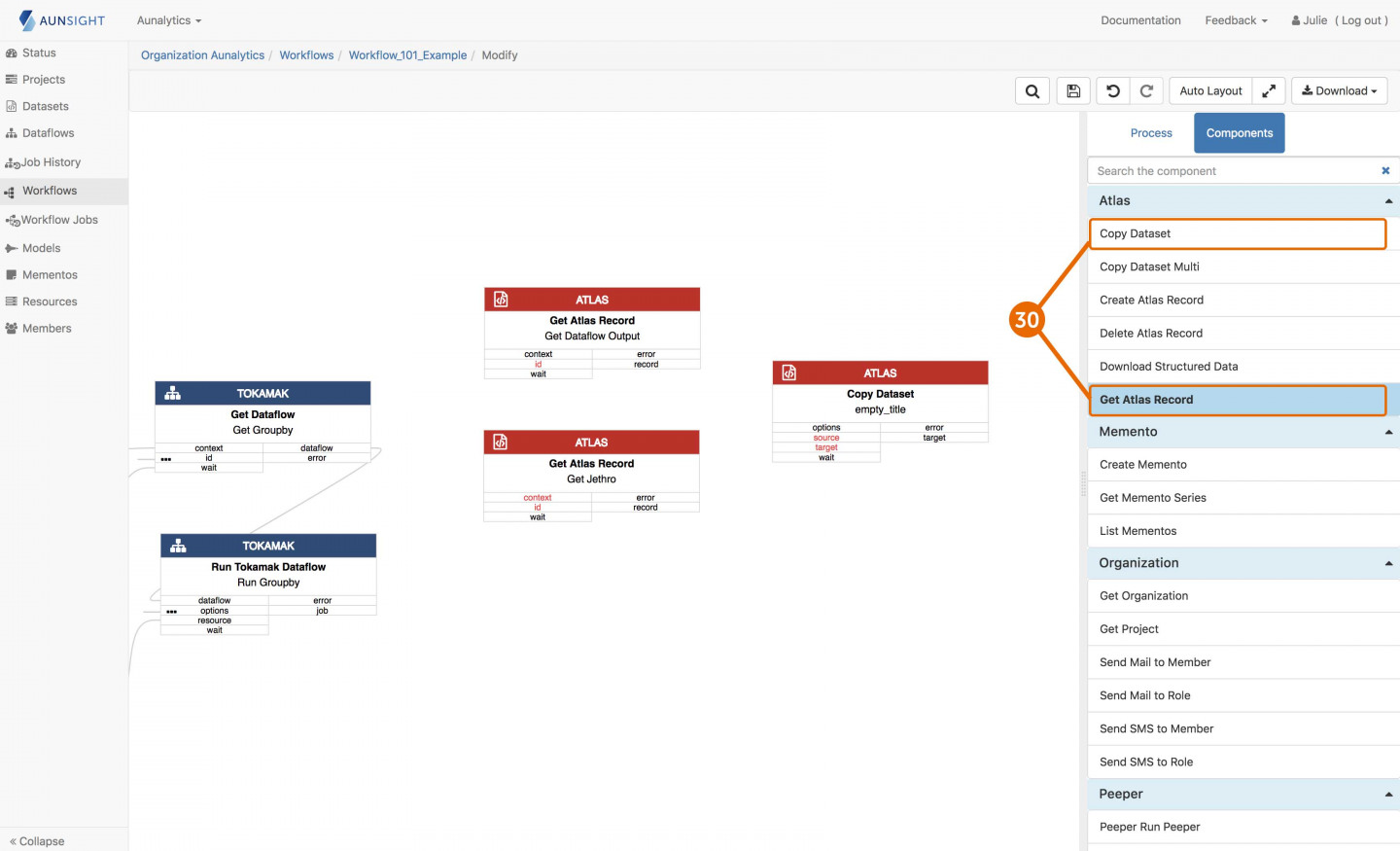
Task: Click the Status sidebar icon
Action: coord(12,53)
